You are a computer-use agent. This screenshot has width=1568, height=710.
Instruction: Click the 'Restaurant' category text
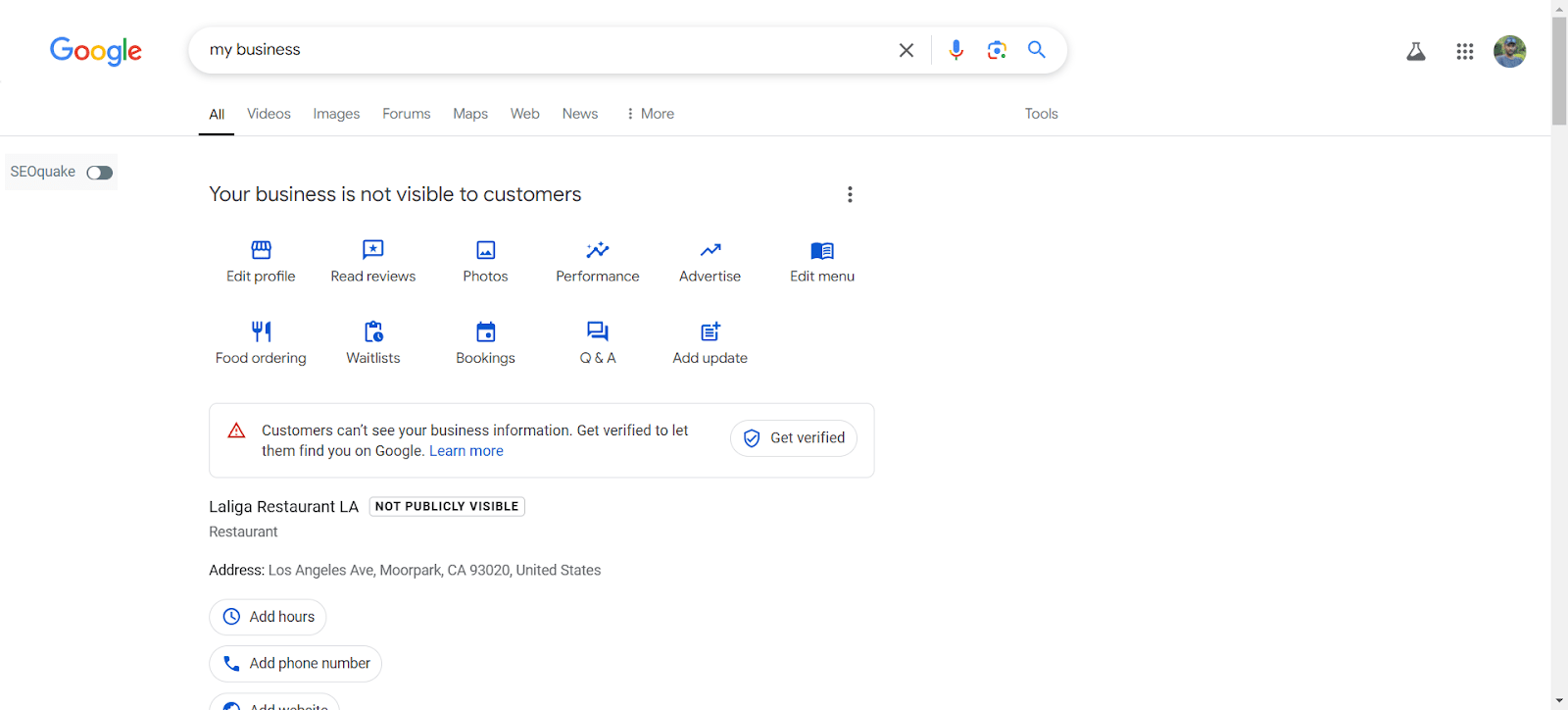coord(243,532)
